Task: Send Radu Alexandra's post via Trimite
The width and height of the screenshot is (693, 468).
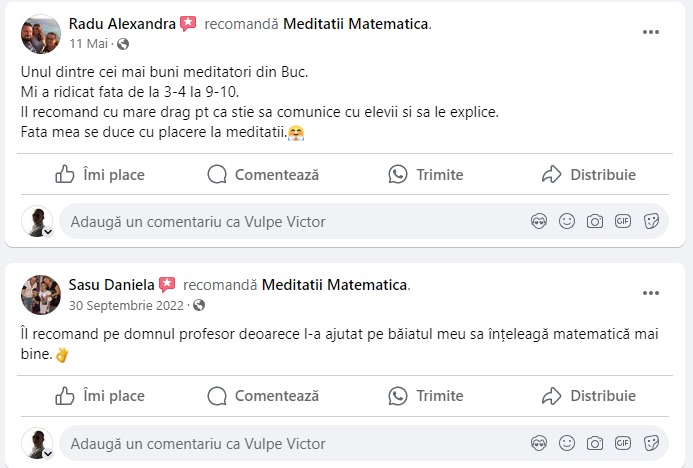Action: point(426,174)
